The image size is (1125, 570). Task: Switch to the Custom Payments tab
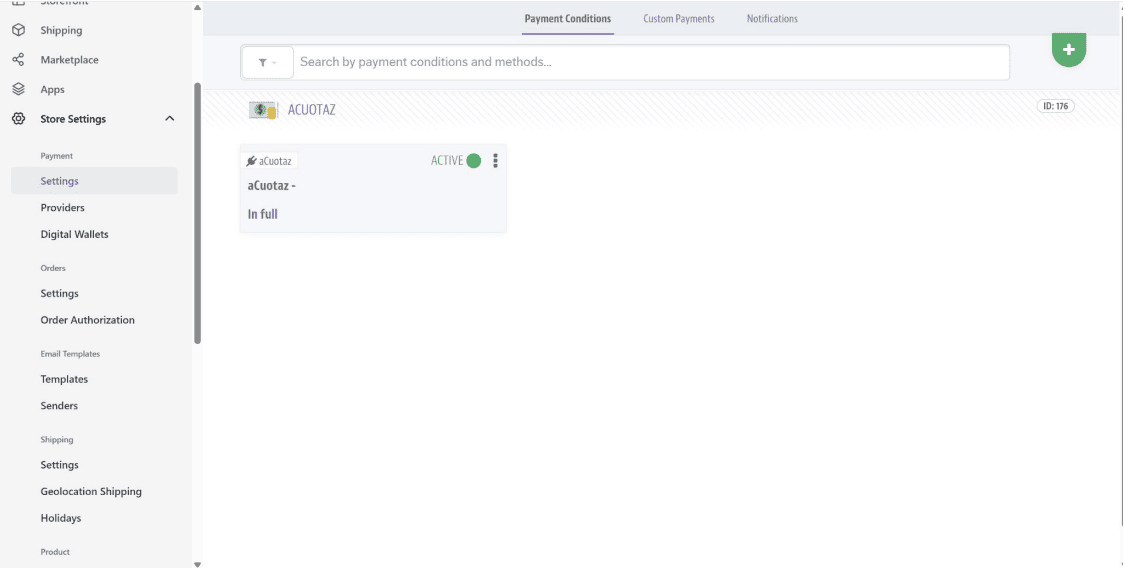click(x=679, y=19)
